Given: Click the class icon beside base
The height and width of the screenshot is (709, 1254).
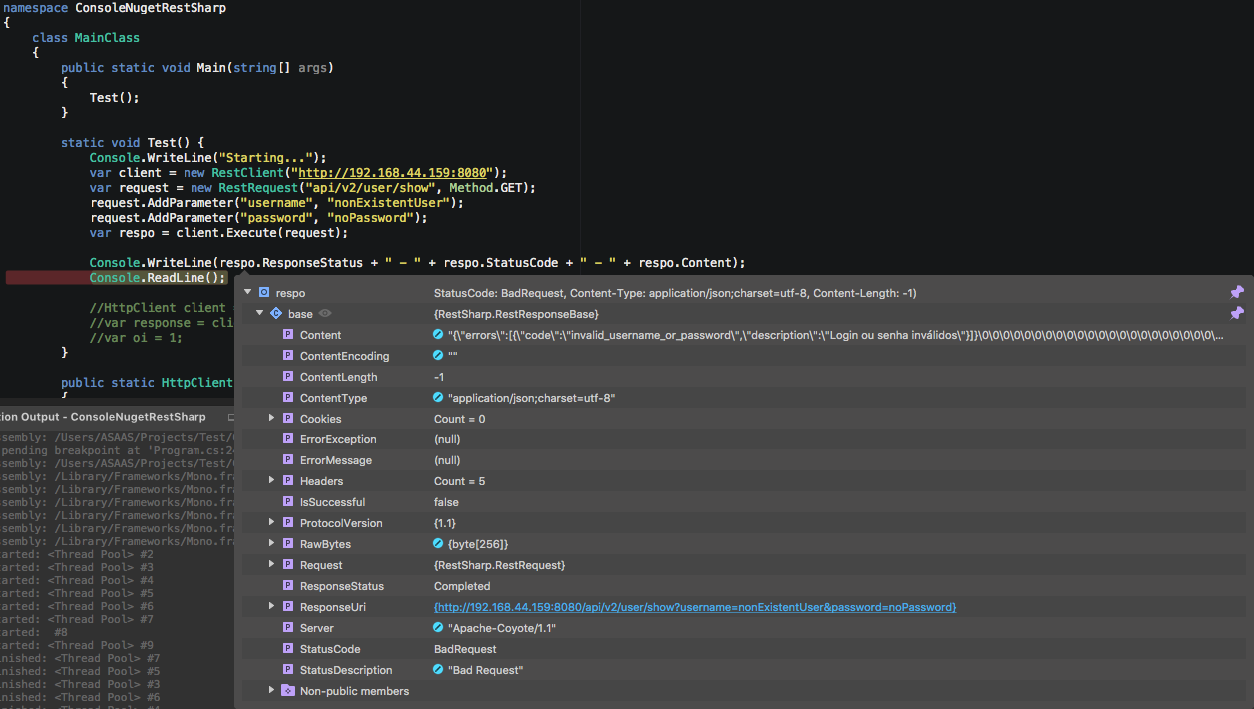Looking at the screenshot, I should (x=276, y=314).
